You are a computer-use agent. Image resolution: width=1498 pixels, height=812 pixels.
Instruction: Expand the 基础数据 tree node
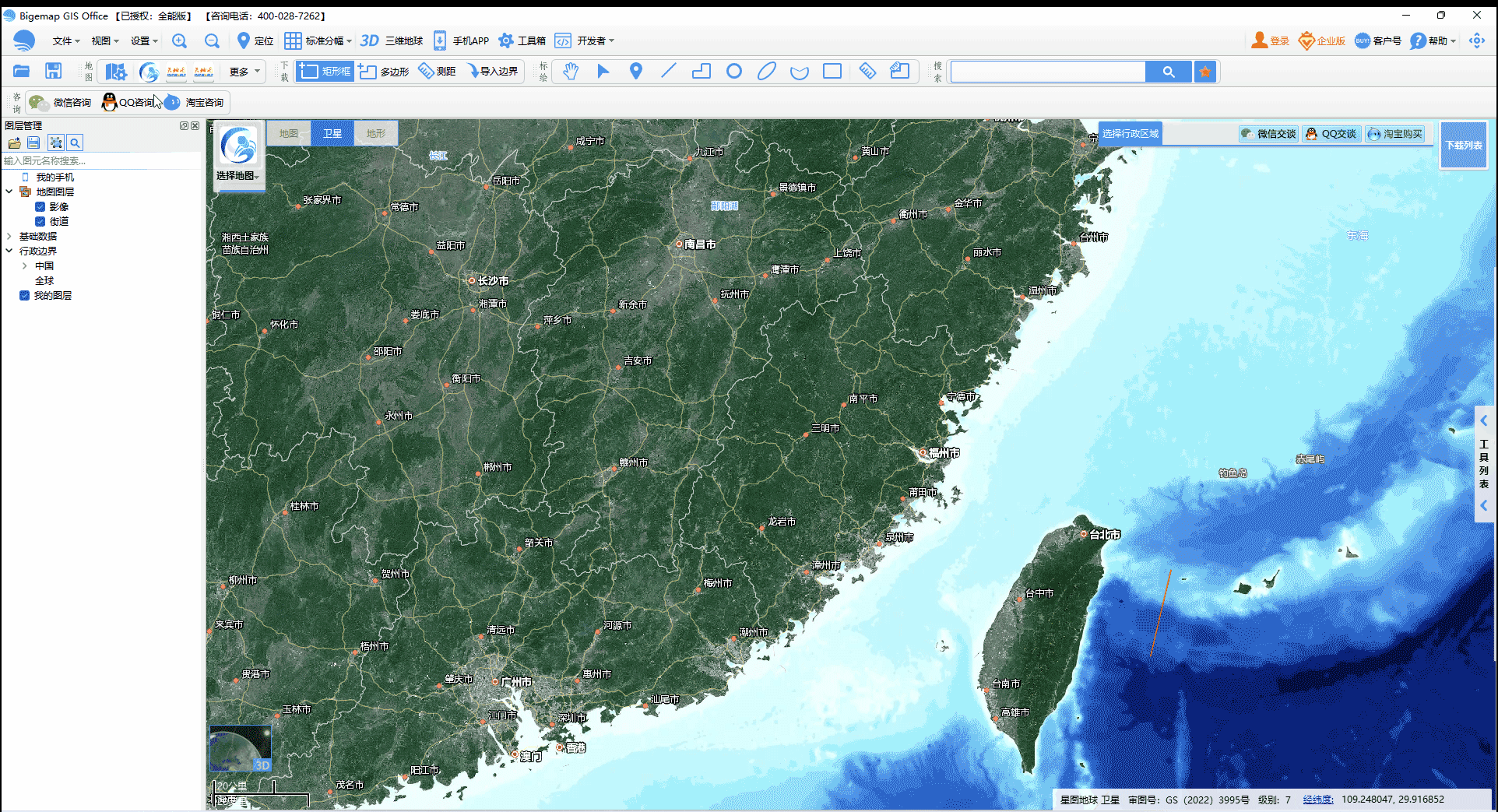(9, 237)
